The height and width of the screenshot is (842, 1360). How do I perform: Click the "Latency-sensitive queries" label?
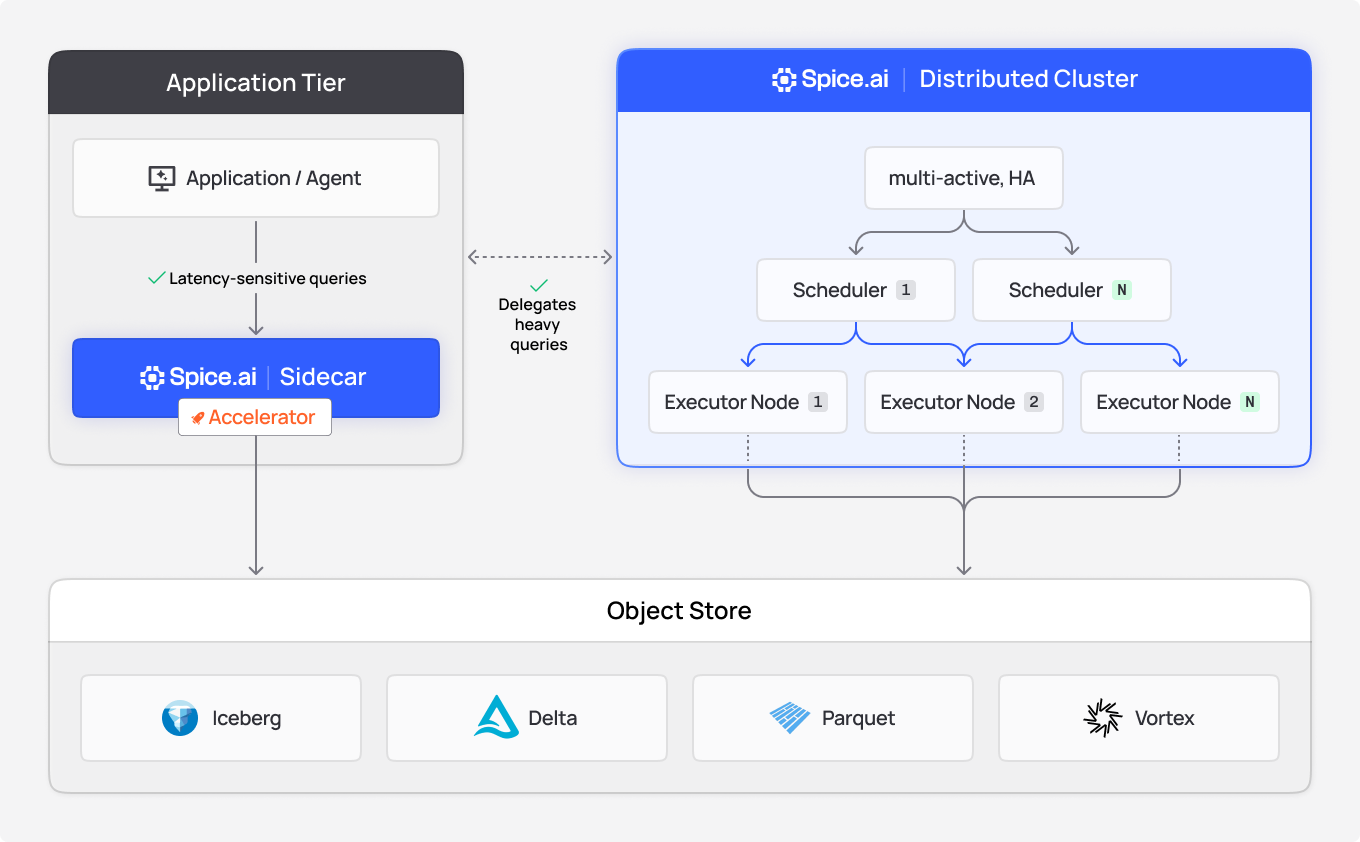tap(268, 279)
